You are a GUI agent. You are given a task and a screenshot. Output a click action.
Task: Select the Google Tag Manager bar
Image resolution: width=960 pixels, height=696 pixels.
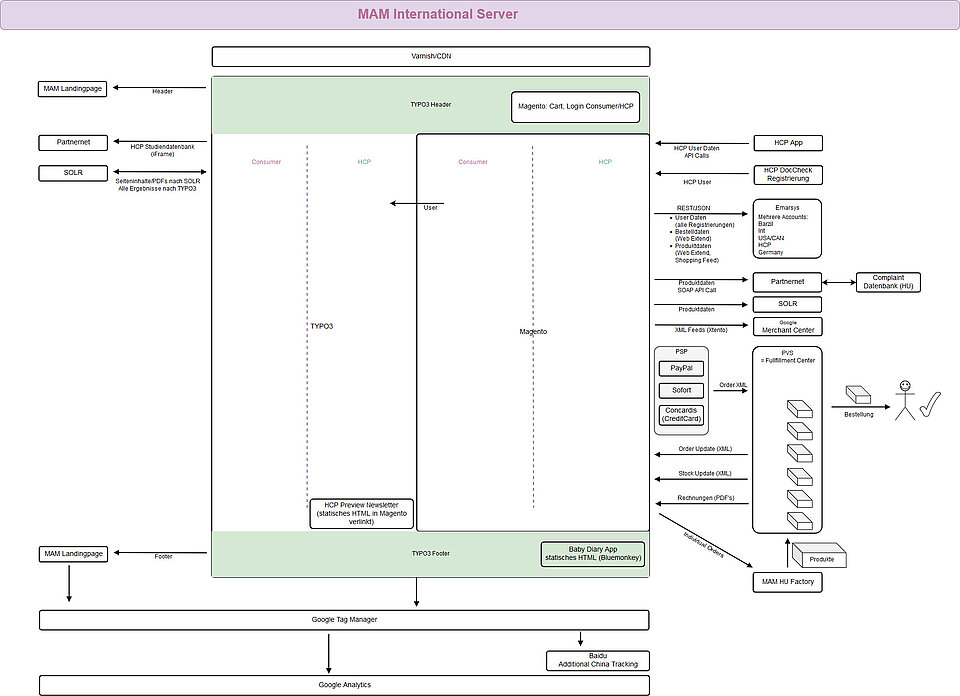click(x=344, y=620)
